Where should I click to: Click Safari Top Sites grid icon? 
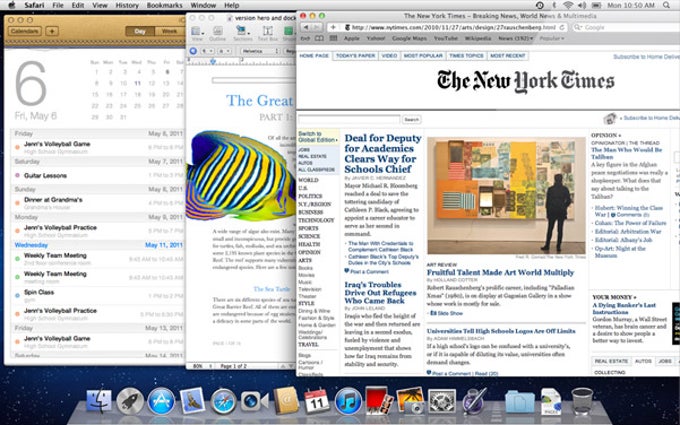point(333,38)
